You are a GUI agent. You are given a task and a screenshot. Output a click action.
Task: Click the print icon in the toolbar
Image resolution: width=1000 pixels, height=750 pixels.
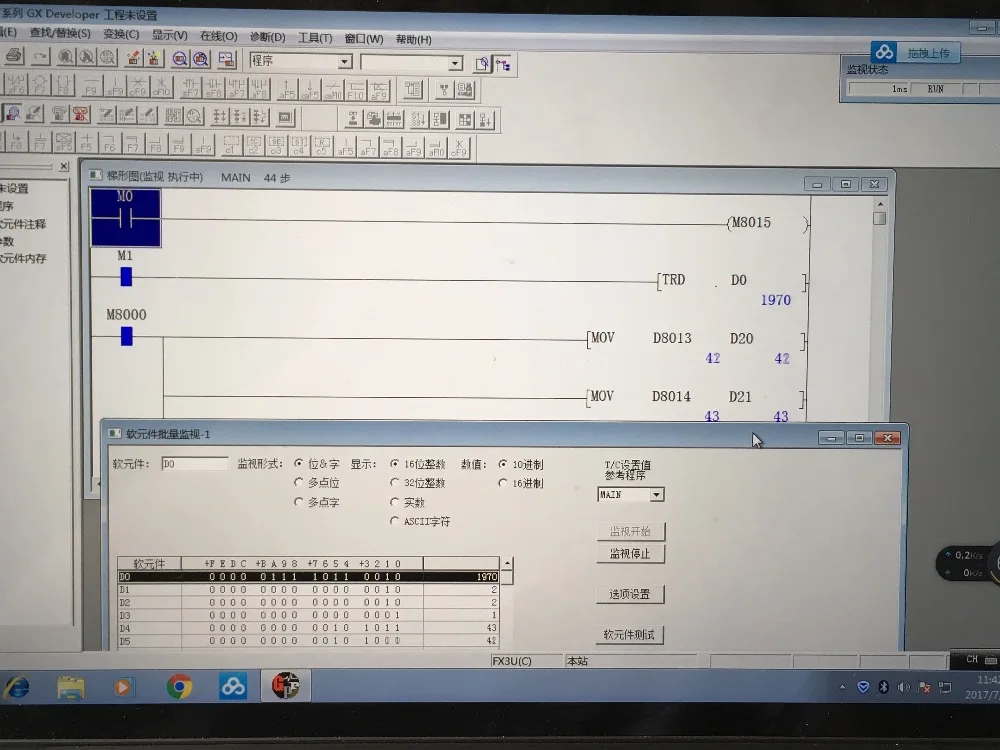coord(14,58)
